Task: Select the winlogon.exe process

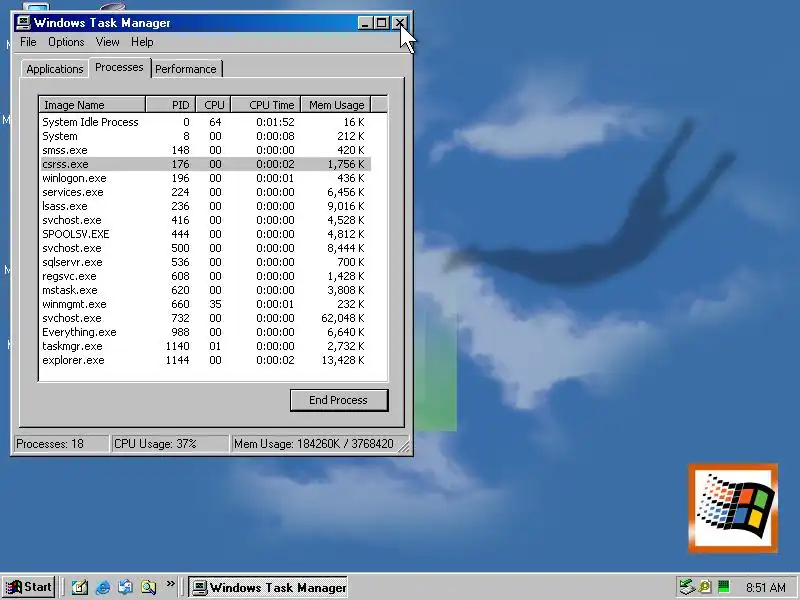Action: click(206, 178)
